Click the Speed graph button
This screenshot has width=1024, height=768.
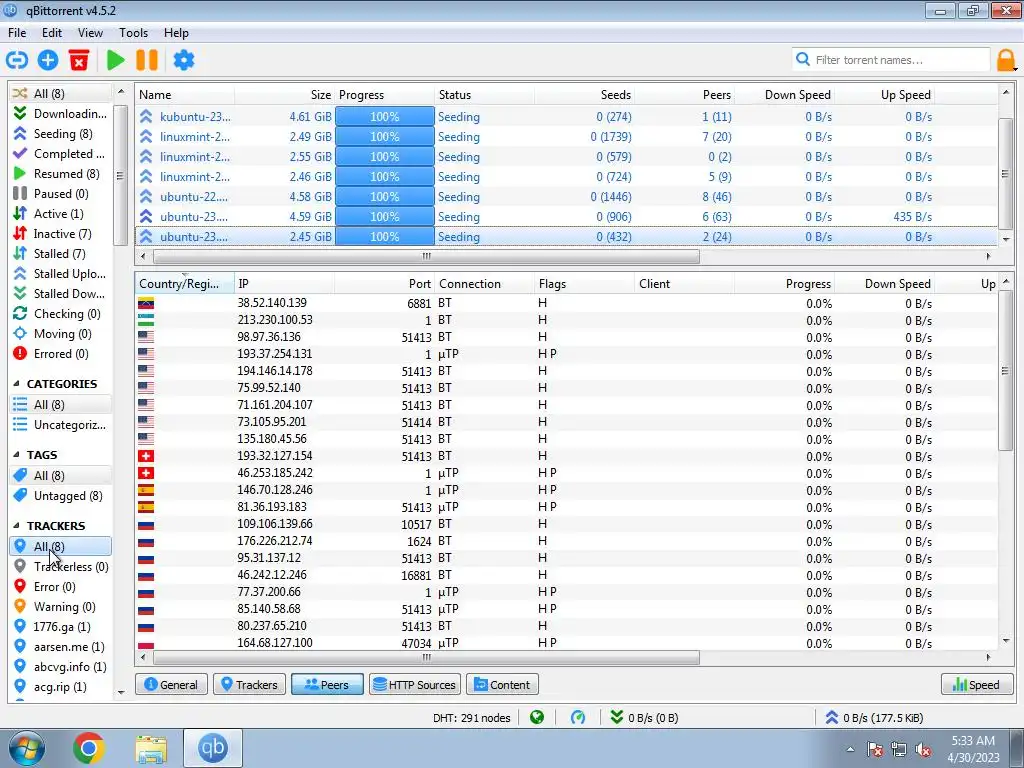tap(977, 684)
